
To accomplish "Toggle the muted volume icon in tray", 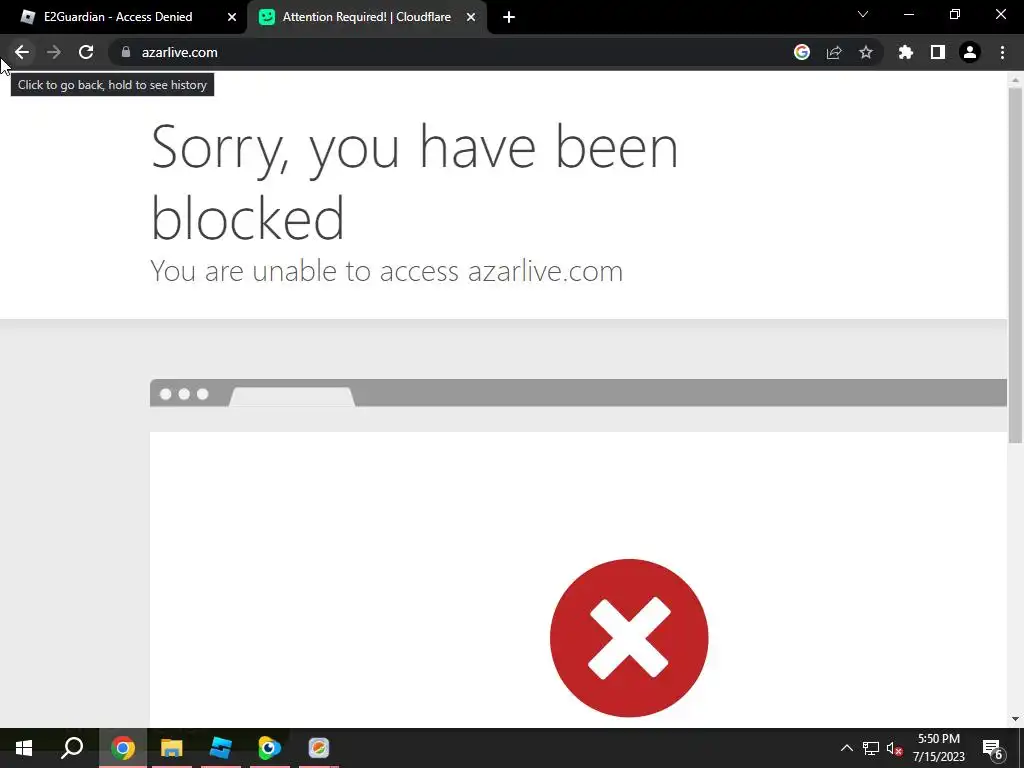I will pos(895,748).
